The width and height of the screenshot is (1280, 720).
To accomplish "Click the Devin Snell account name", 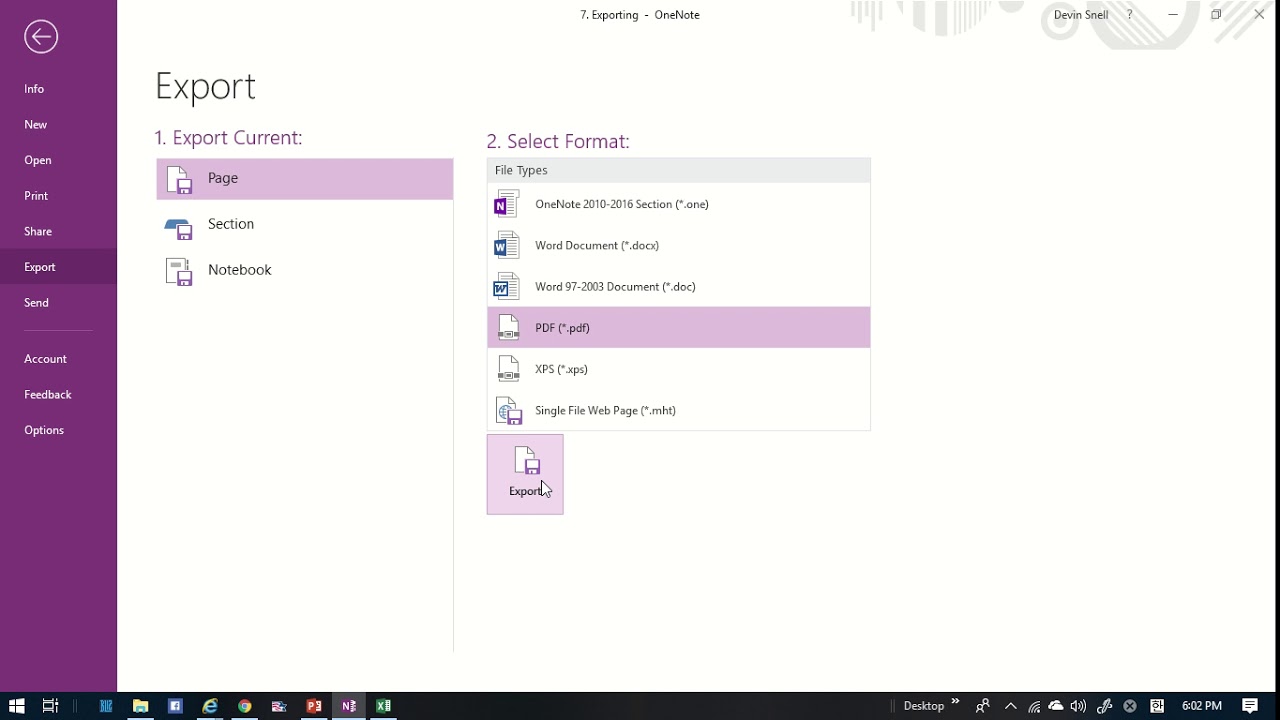I will tap(1081, 15).
